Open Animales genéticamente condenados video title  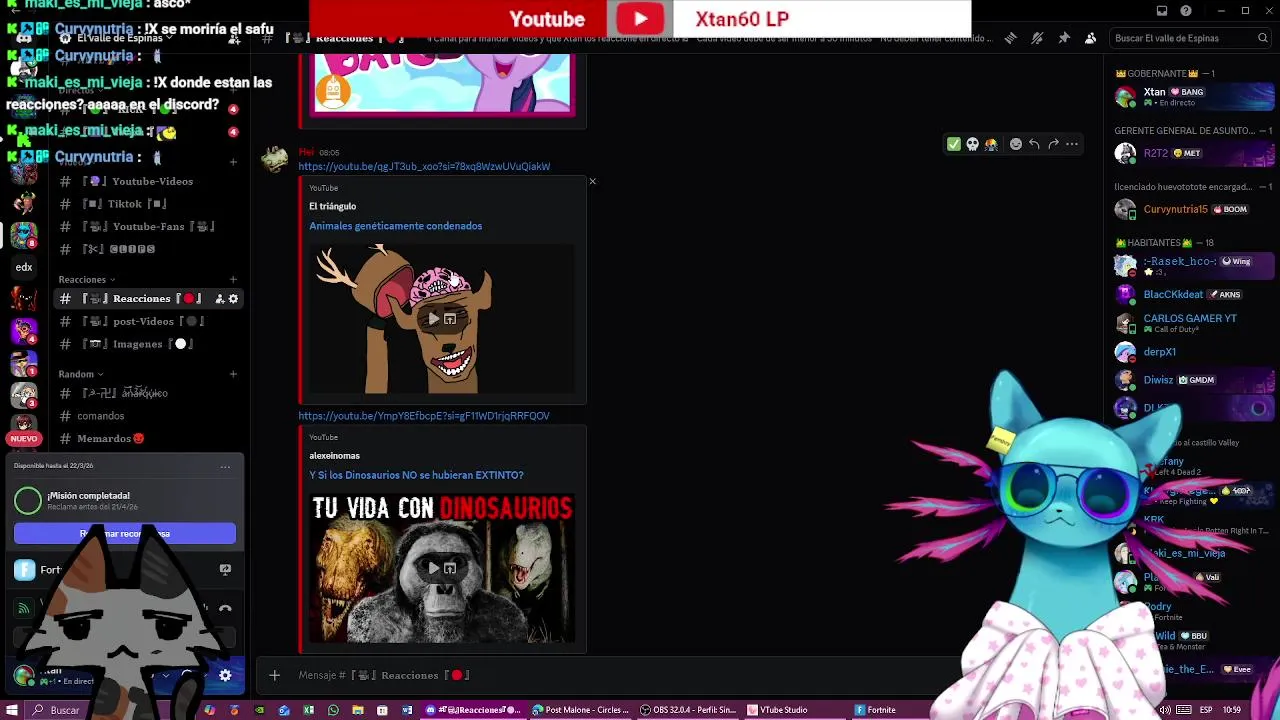pyautogui.click(x=395, y=226)
